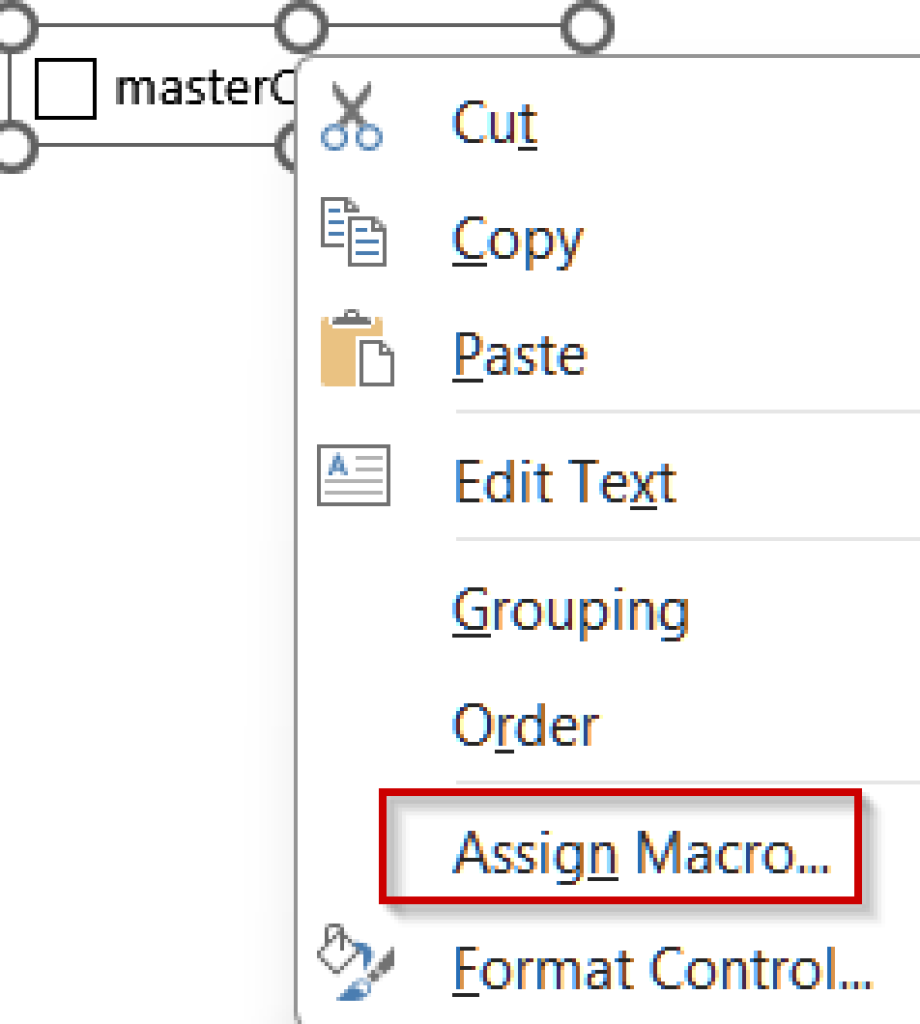The image size is (920, 1024).
Task: Choose Cut from the context menu
Action: tap(495, 125)
